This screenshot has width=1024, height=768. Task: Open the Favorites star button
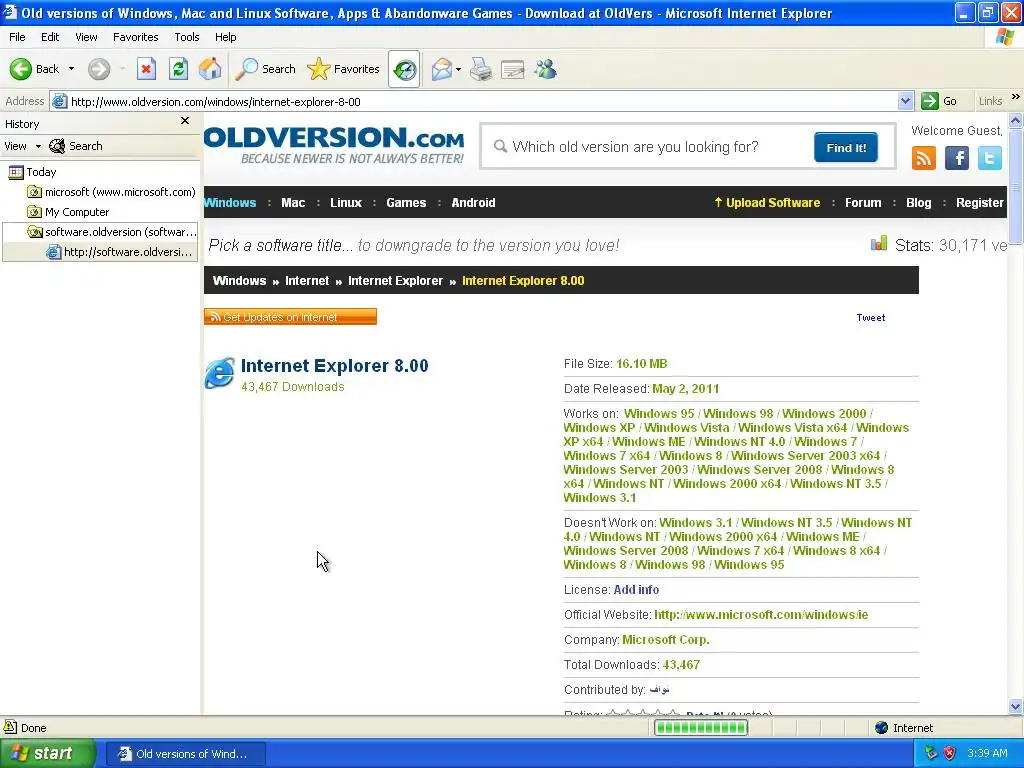pos(344,69)
